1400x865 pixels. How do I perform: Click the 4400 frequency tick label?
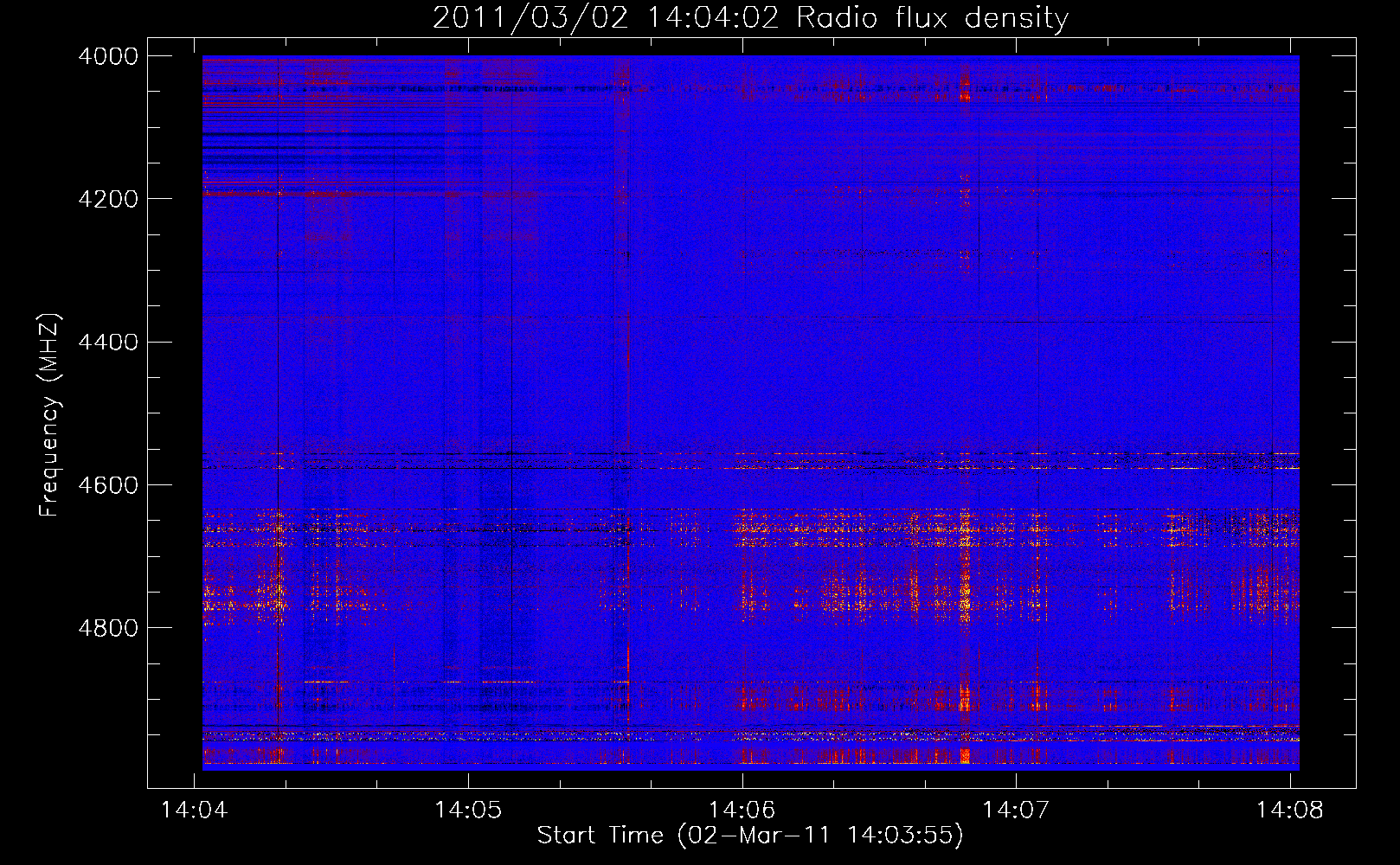pyautogui.click(x=107, y=342)
